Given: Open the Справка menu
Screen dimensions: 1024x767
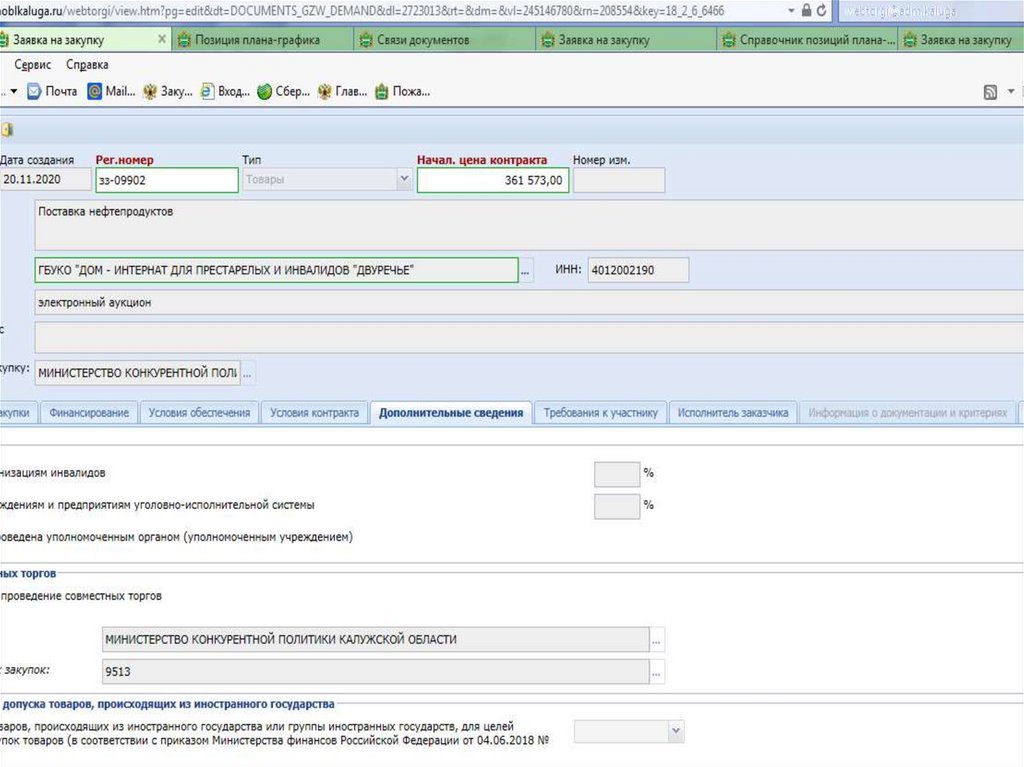Looking at the screenshot, I should click(87, 64).
